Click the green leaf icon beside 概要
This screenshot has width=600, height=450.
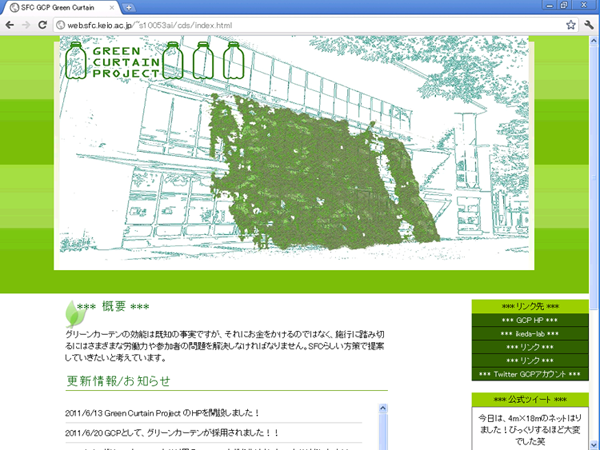point(74,314)
